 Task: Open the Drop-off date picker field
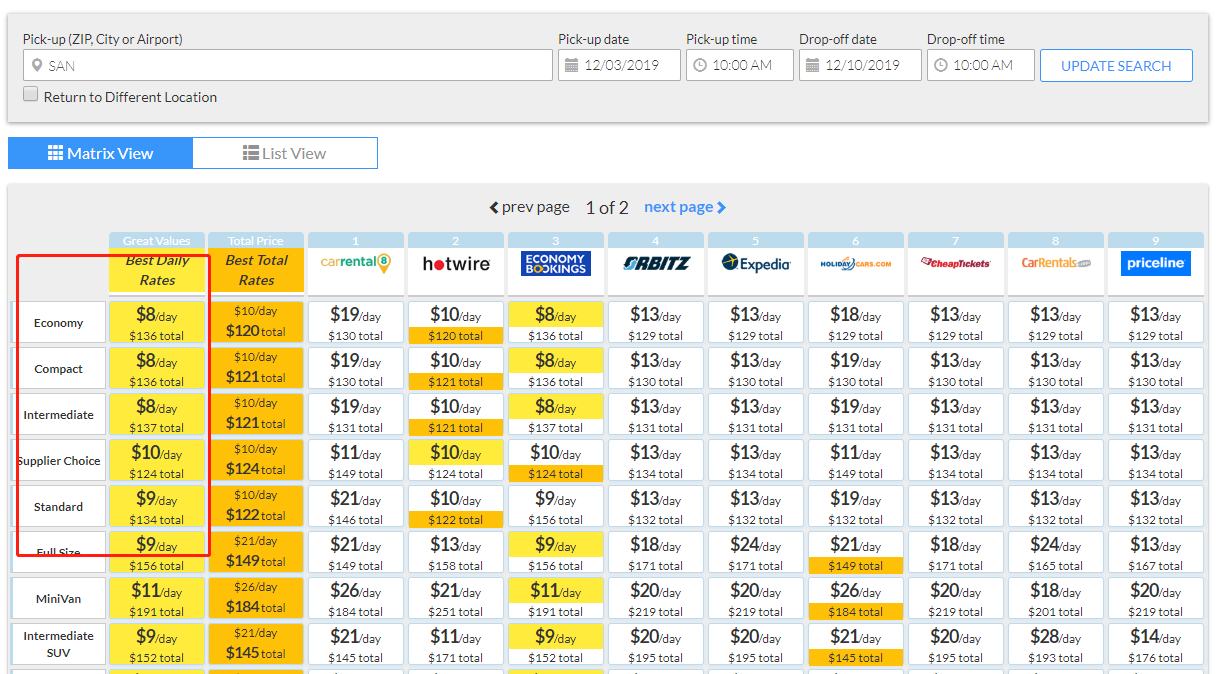click(860, 65)
